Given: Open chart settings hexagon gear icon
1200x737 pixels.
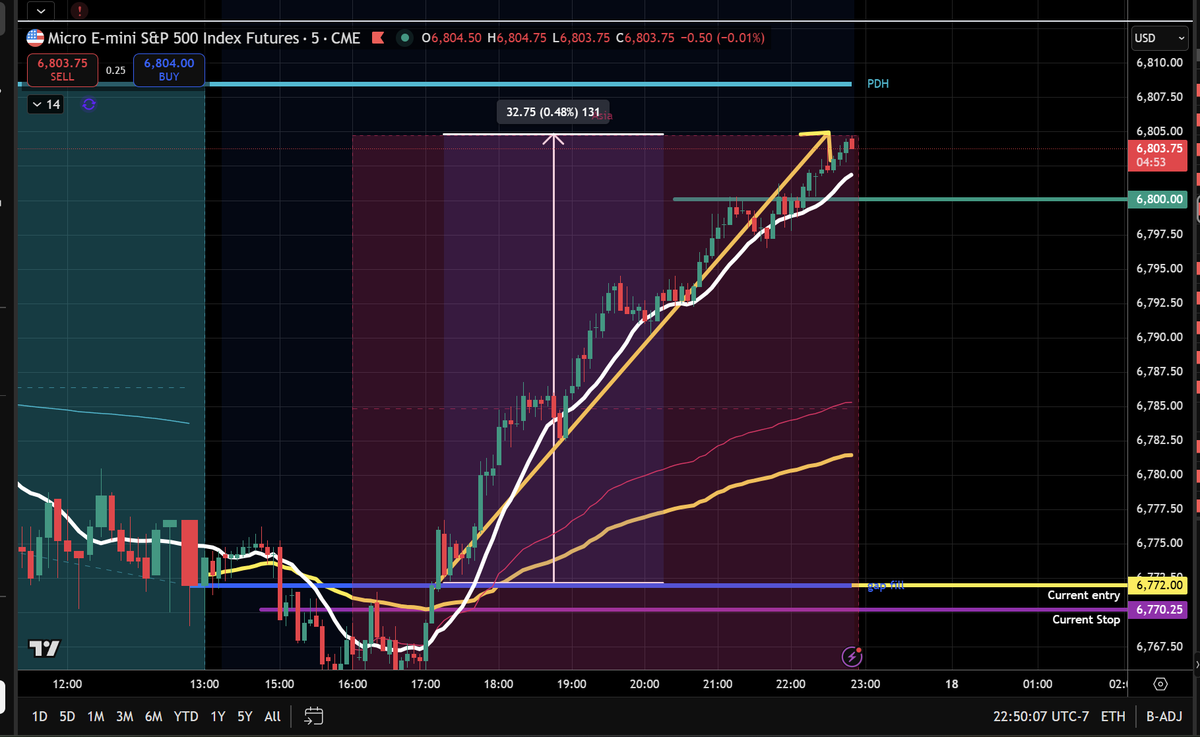Looking at the screenshot, I should pos(1160,684).
